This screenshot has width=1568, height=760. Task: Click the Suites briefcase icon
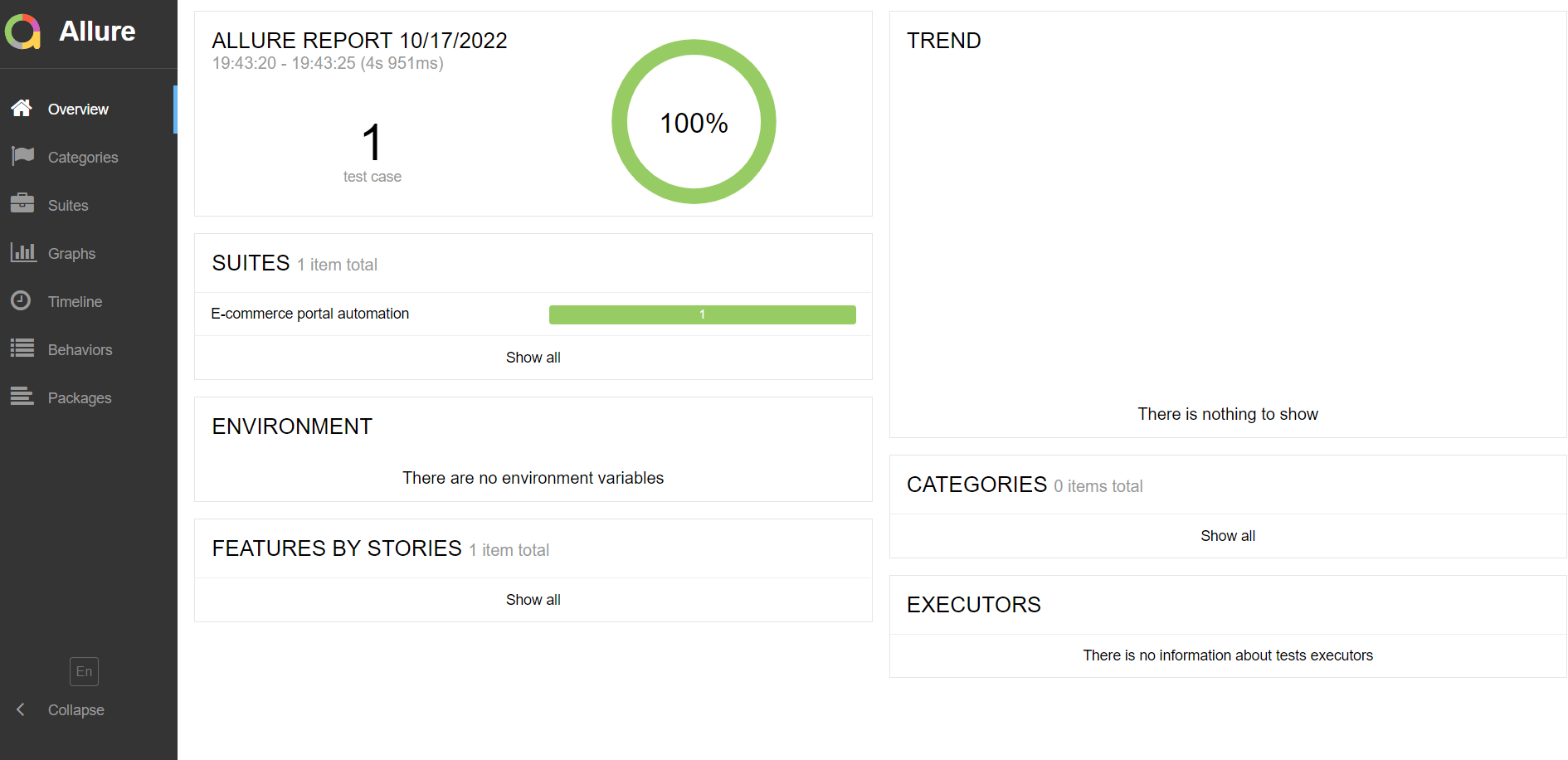pyautogui.click(x=22, y=204)
